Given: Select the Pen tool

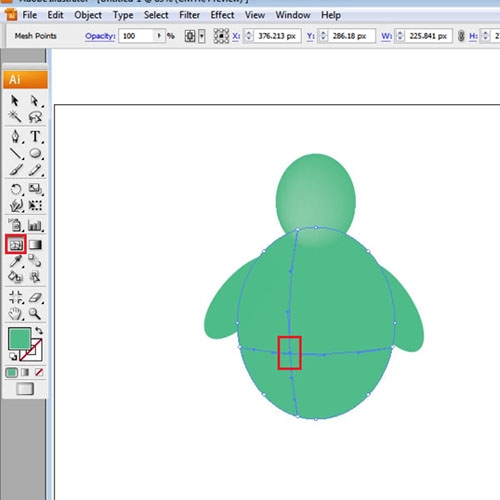Looking at the screenshot, I should [x=15, y=136].
